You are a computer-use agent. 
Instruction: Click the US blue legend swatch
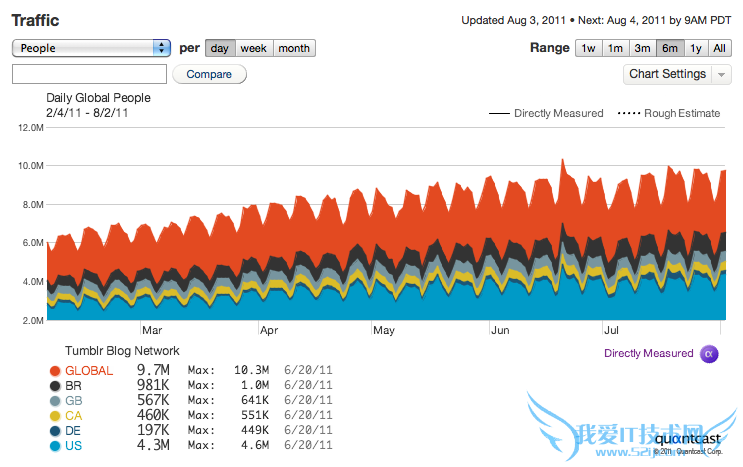pyautogui.click(x=55, y=446)
